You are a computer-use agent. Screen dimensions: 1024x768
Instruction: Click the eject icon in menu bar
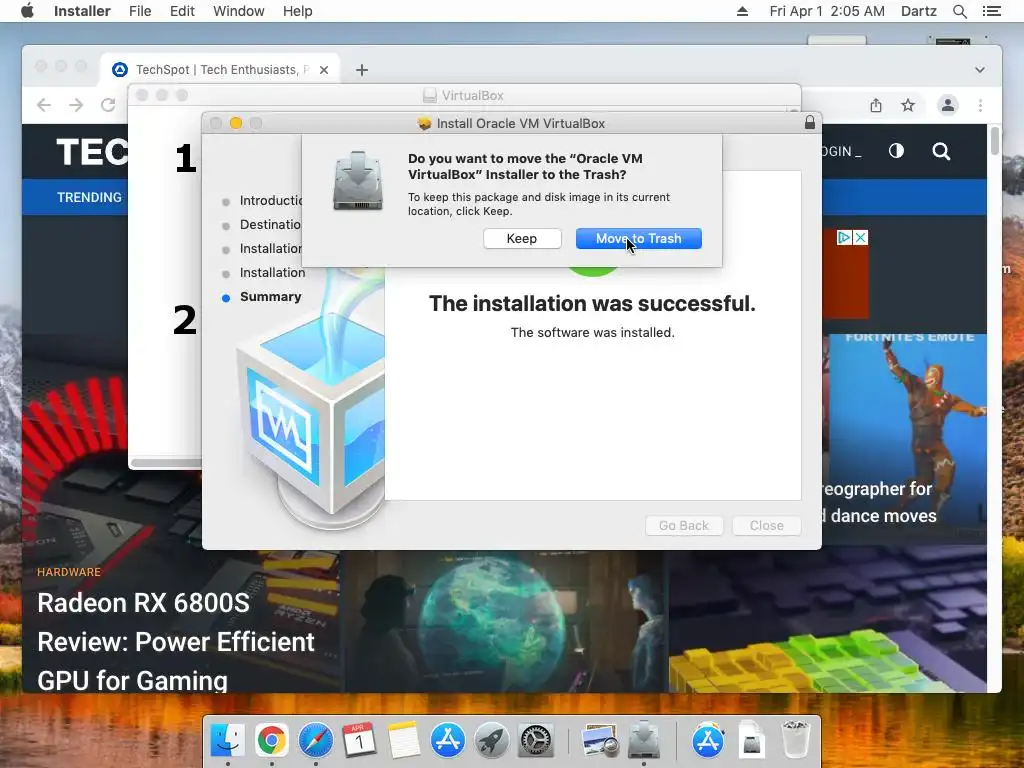pyautogui.click(x=742, y=11)
